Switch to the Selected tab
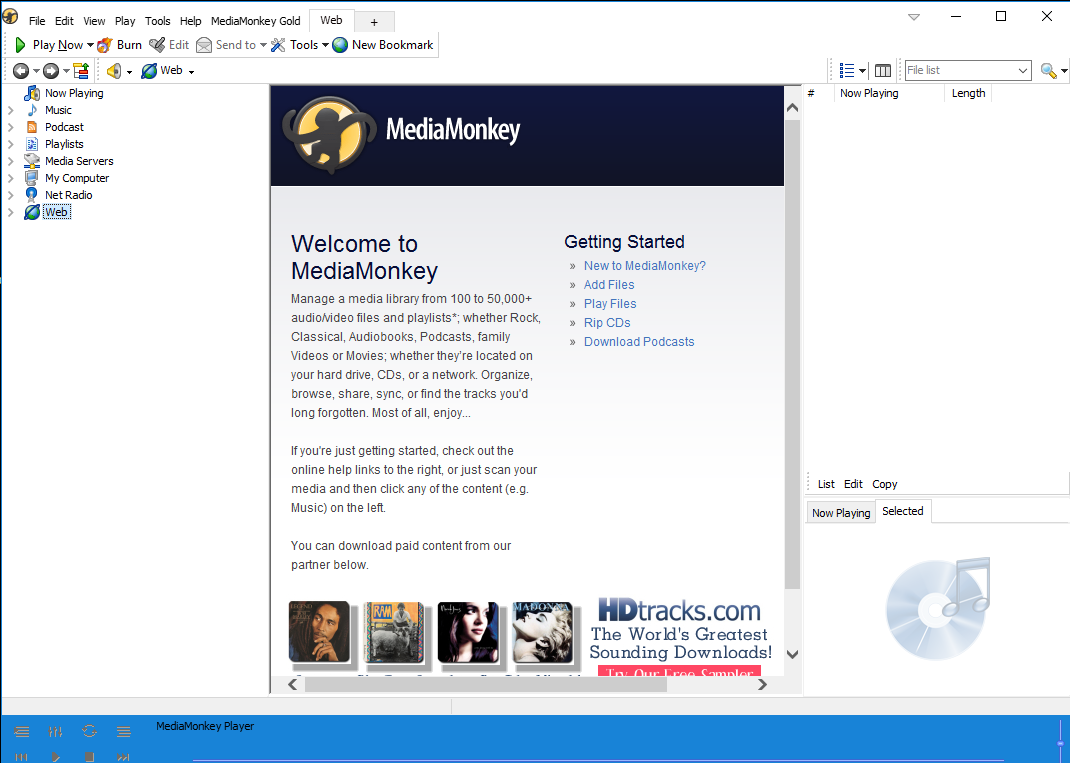The height and width of the screenshot is (763, 1070). (x=902, y=511)
